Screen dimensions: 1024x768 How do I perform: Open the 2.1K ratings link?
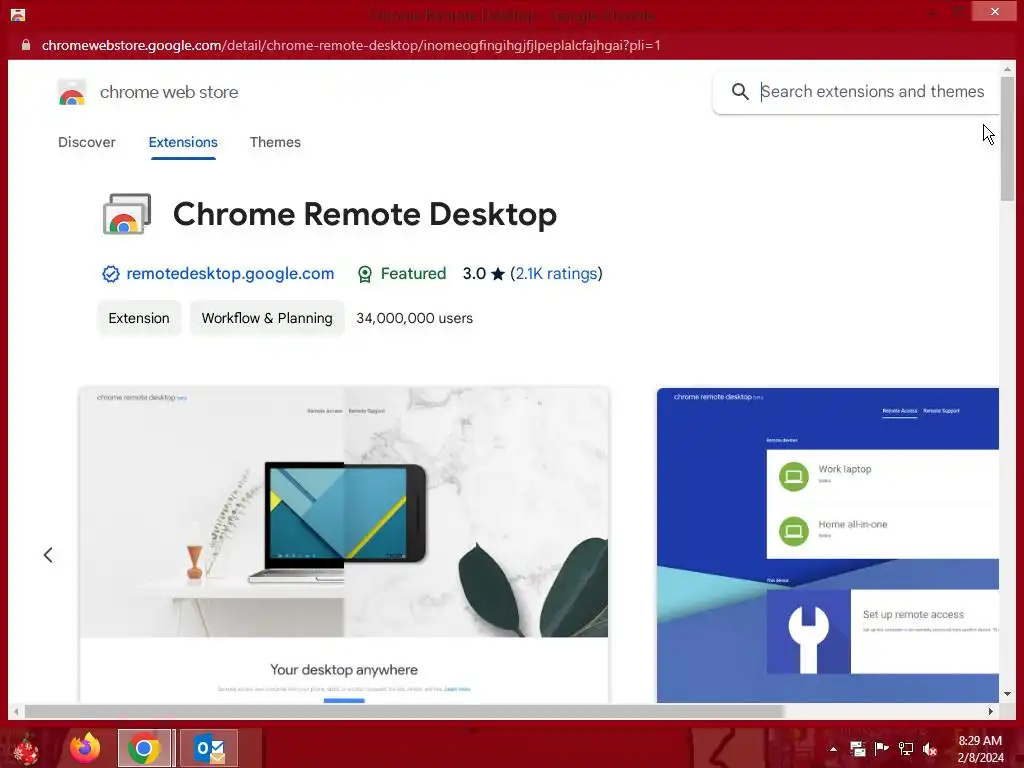click(x=556, y=274)
